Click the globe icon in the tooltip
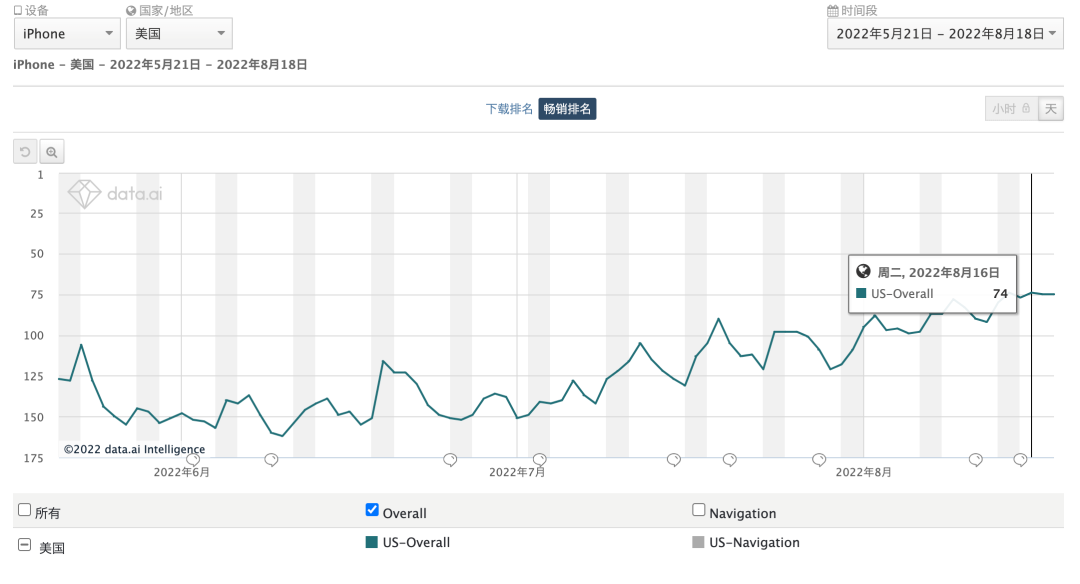The height and width of the screenshot is (584, 1080). click(x=863, y=271)
